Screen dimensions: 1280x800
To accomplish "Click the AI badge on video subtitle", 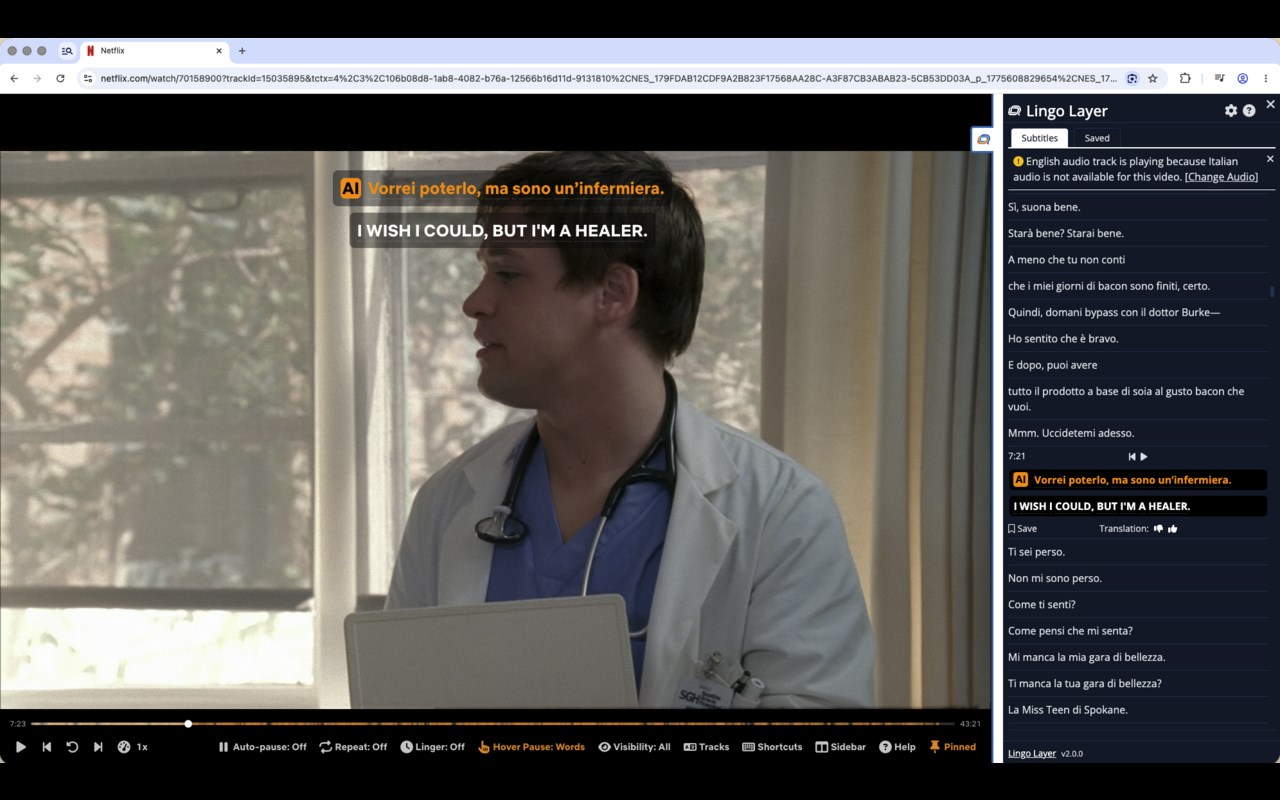I will click(x=350, y=188).
